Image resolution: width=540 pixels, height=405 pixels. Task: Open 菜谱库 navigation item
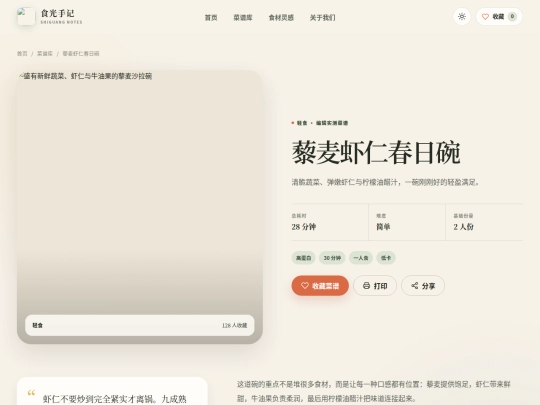click(243, 18)
